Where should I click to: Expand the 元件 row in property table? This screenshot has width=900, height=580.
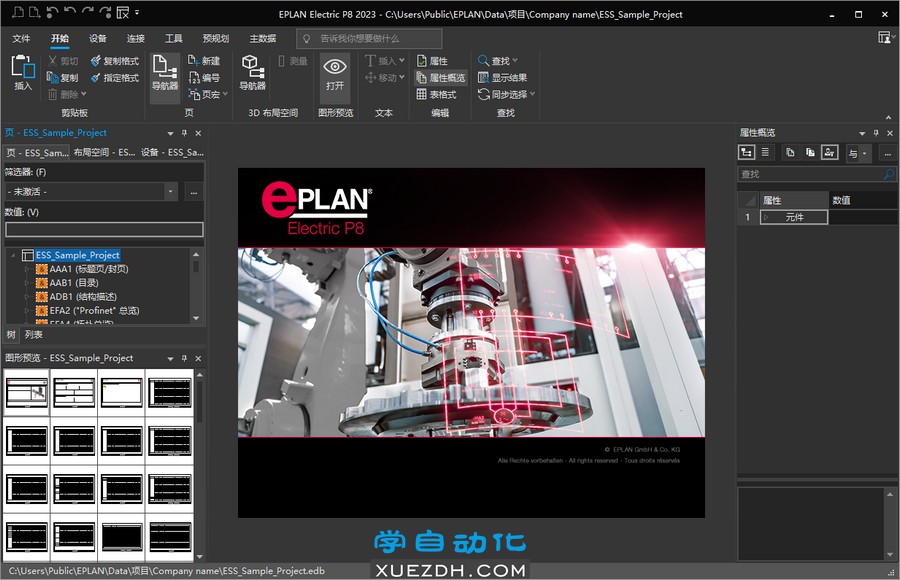click(766, 217)
